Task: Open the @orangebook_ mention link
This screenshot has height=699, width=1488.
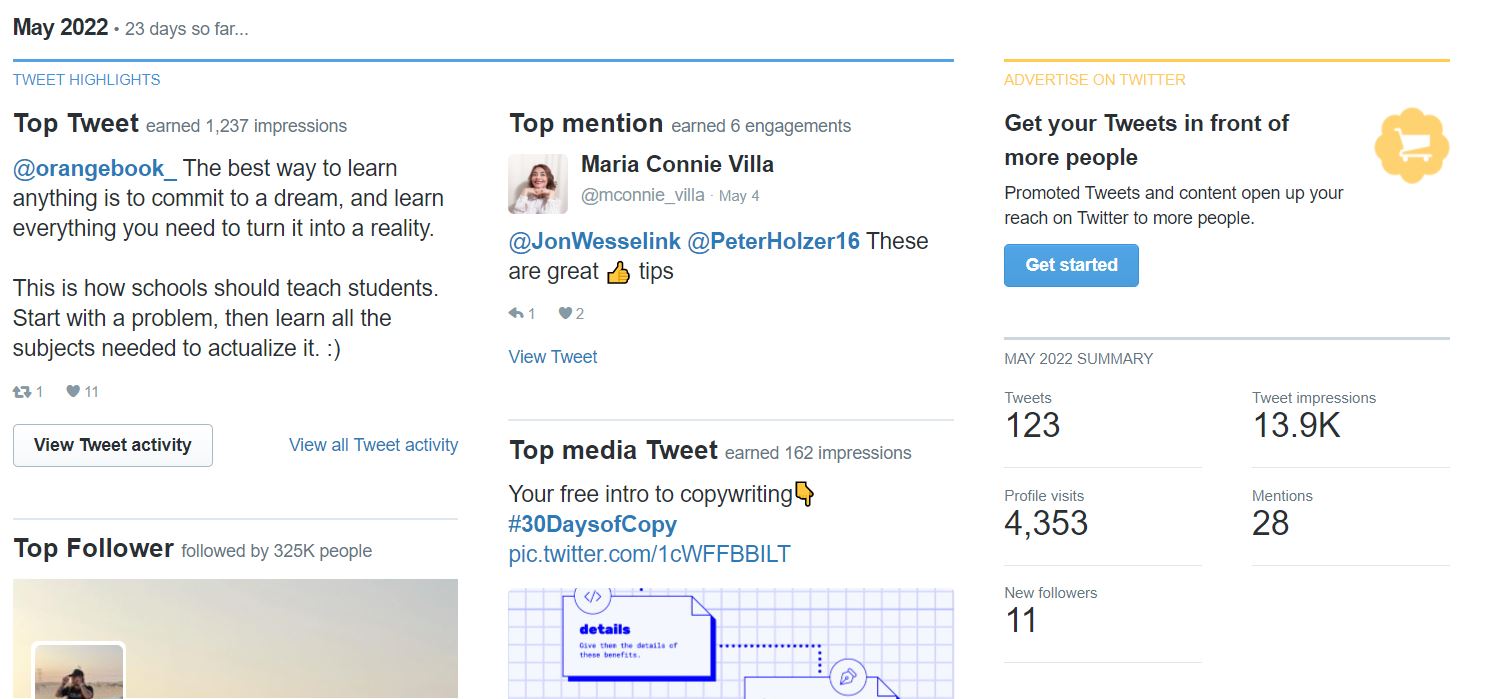Action: coord(95,168)
